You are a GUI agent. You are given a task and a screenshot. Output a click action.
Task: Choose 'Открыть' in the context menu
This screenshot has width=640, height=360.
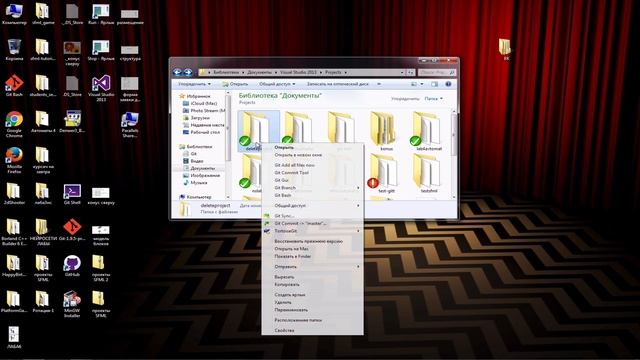click(x=312, y=147)
